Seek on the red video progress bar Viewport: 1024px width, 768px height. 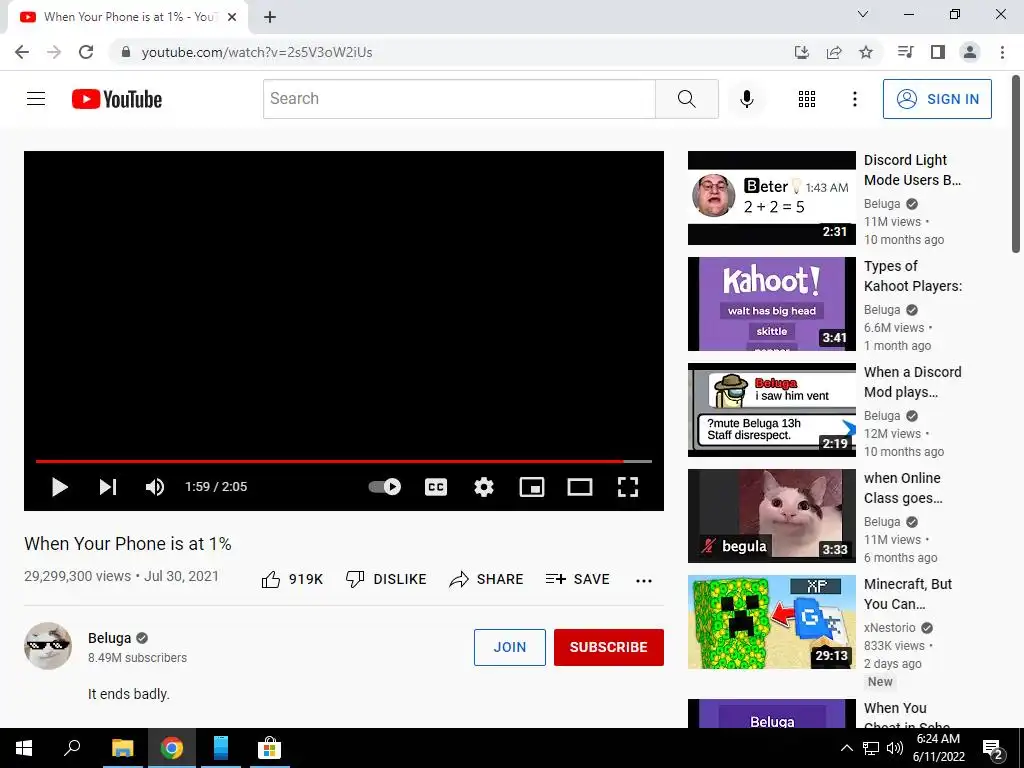[344, 461]
